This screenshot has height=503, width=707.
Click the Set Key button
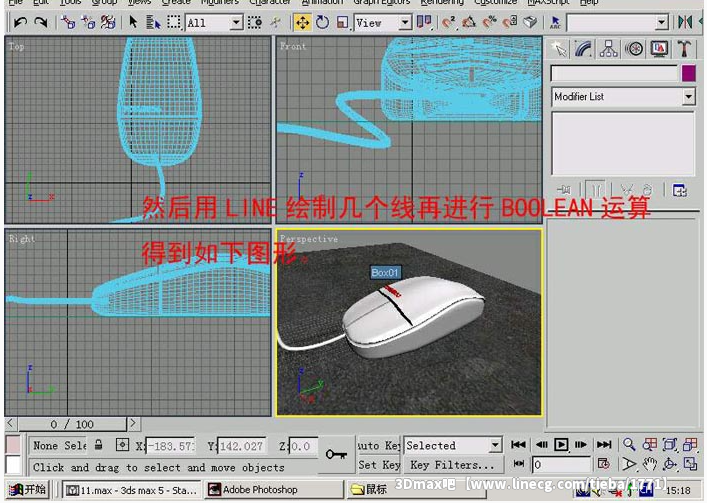tap(379, 464)
